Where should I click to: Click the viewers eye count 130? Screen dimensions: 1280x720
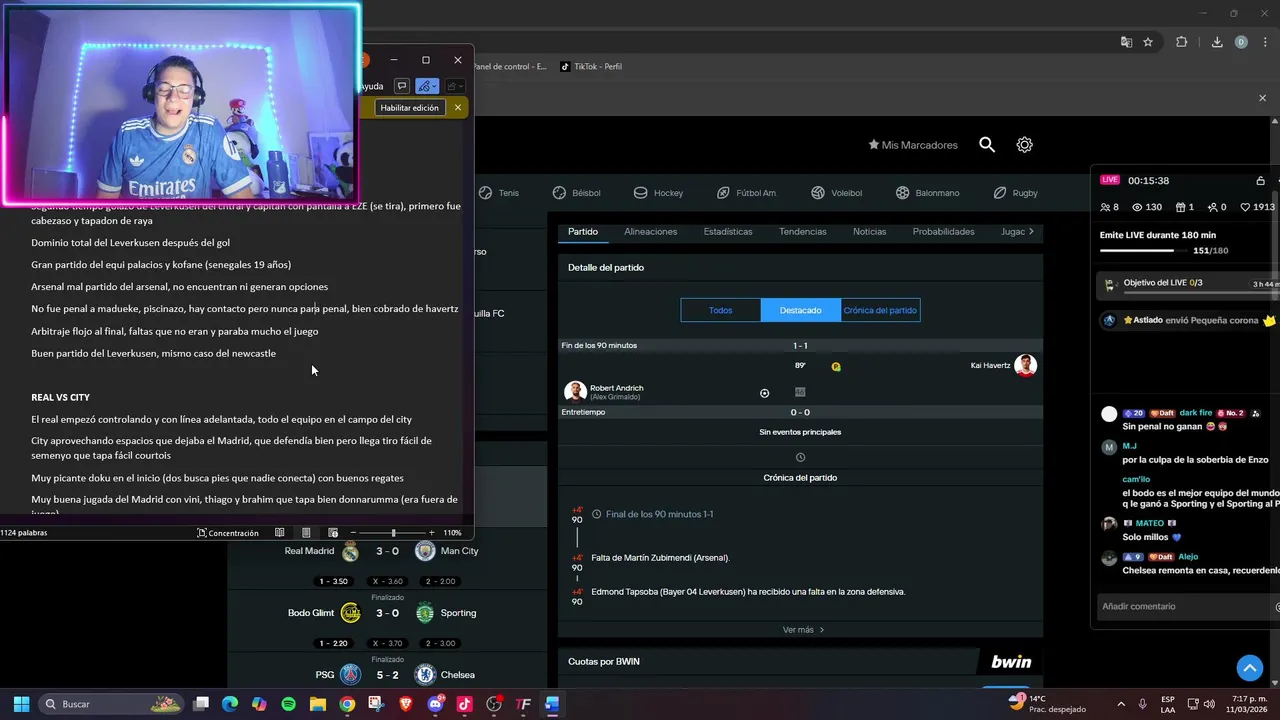[1146, 207]
